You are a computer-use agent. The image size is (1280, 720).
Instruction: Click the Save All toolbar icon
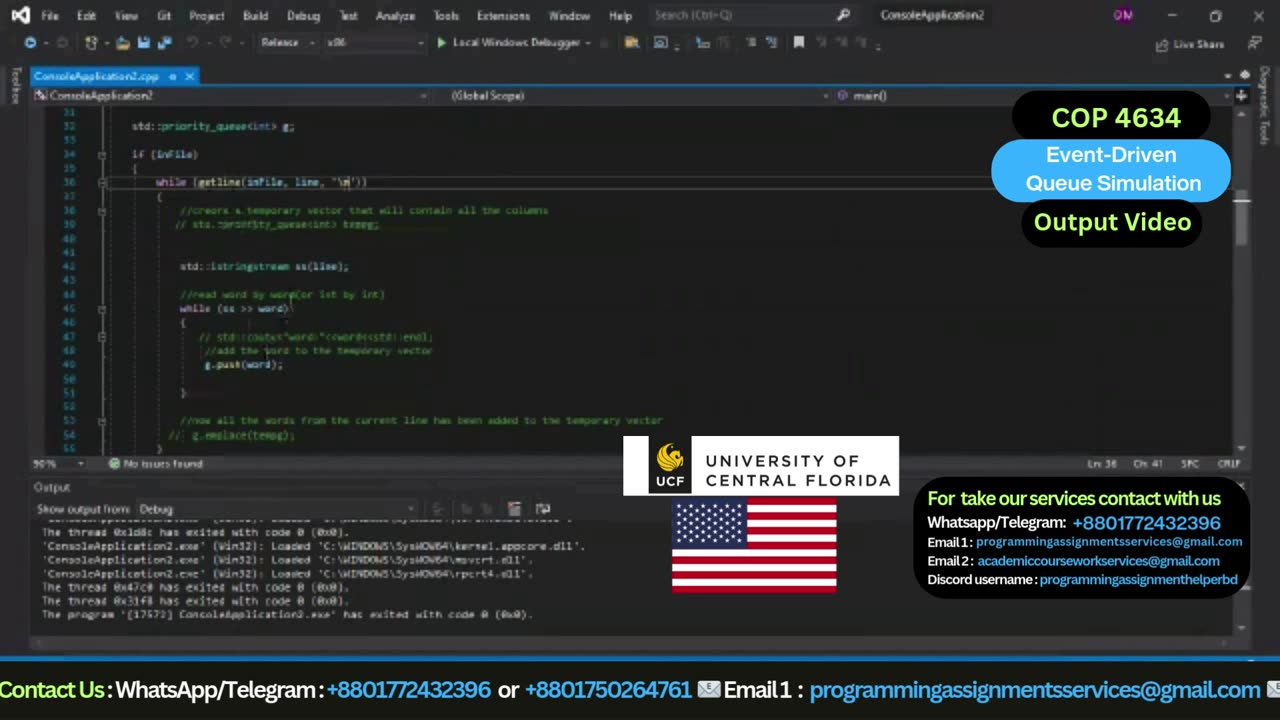click(164, 43)
